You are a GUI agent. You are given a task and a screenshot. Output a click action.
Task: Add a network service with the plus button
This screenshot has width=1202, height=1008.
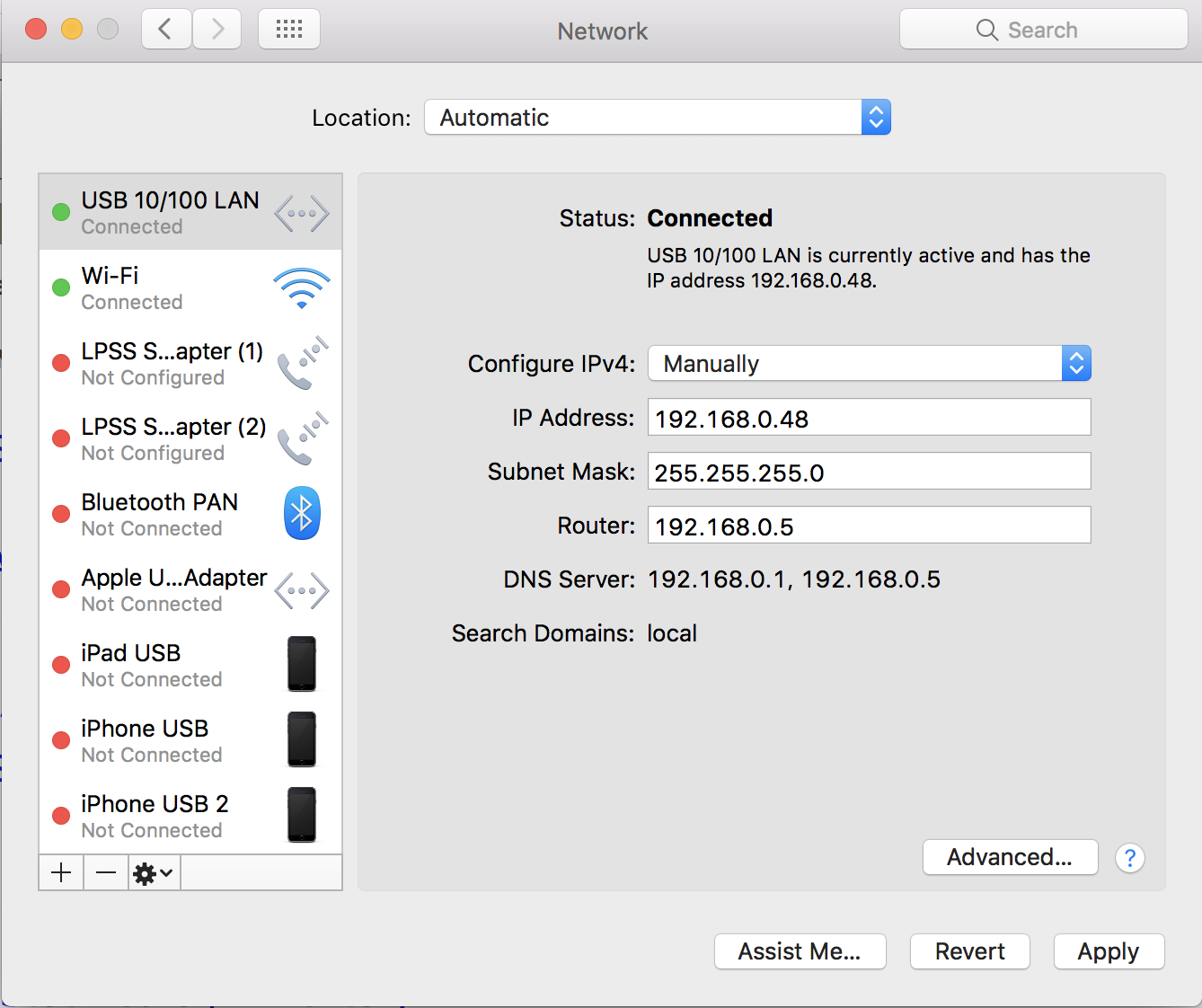pyautogui.click(x=61, y=872)
